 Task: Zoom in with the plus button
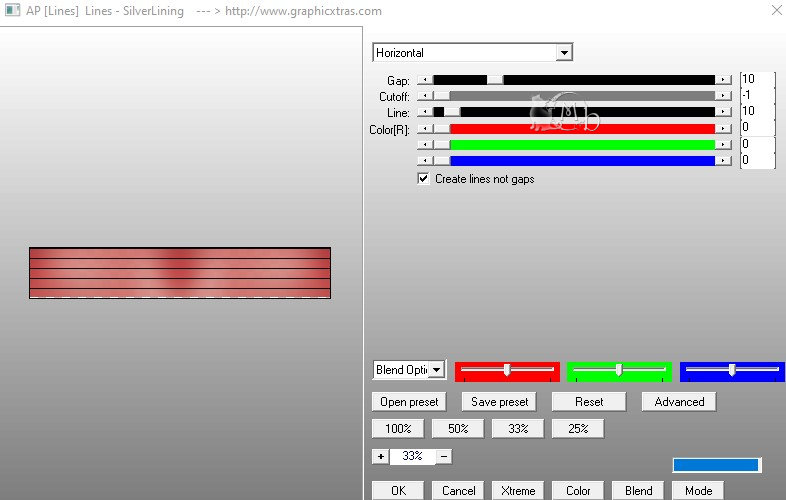(380, 456)
